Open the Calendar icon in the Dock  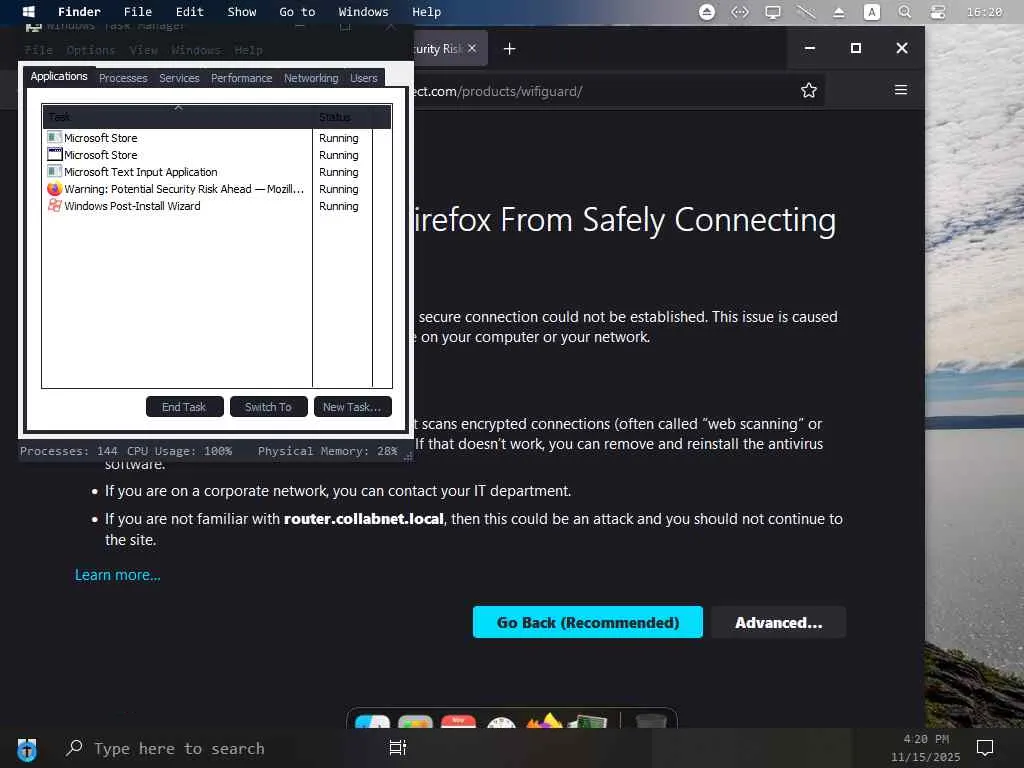(x=458, y=721)
